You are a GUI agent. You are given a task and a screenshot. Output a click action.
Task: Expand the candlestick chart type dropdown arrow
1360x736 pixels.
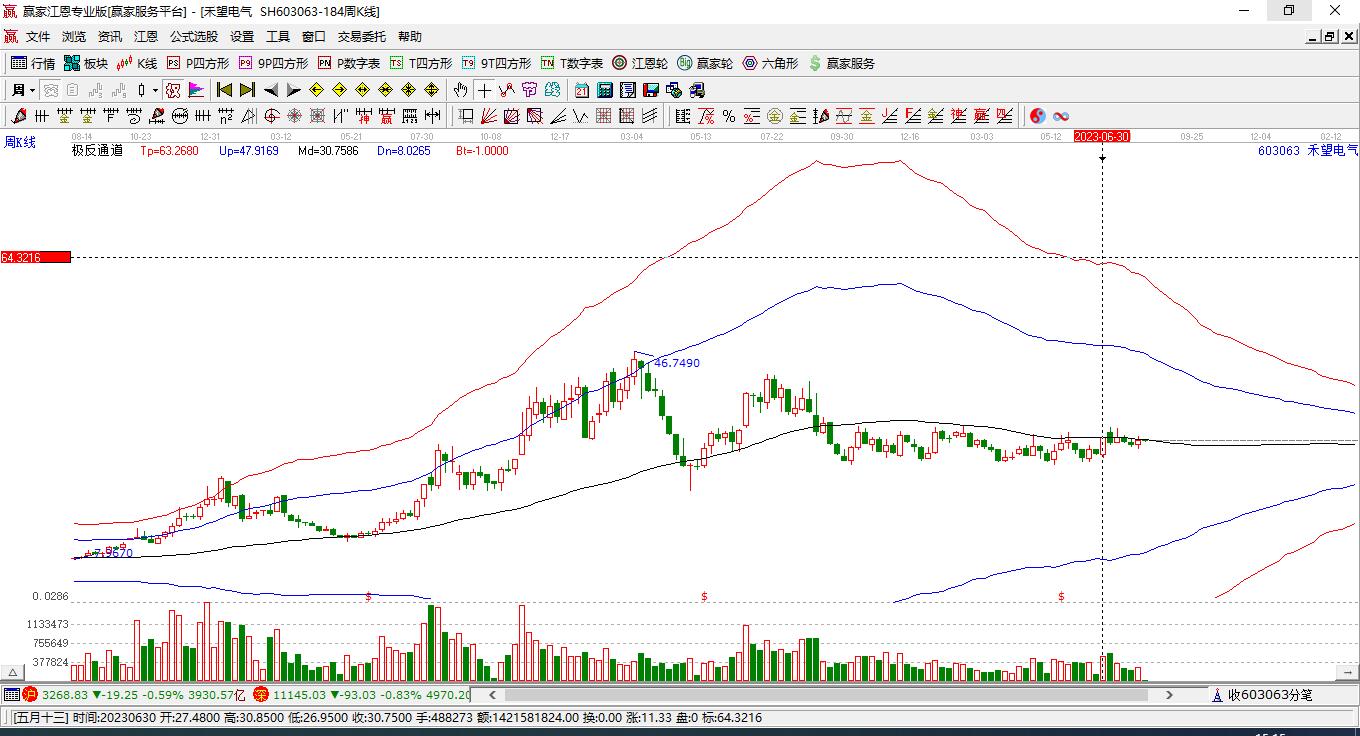(154, 90)
